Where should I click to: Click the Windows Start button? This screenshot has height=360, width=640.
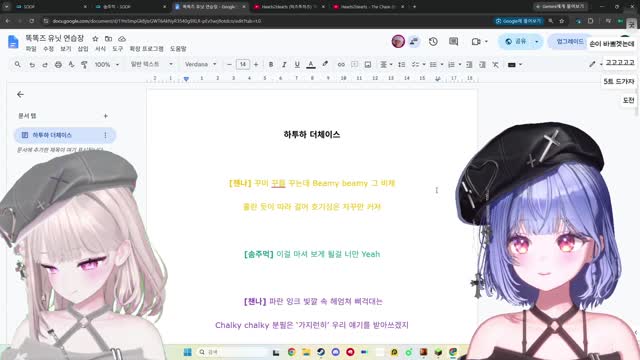(187, 352)
